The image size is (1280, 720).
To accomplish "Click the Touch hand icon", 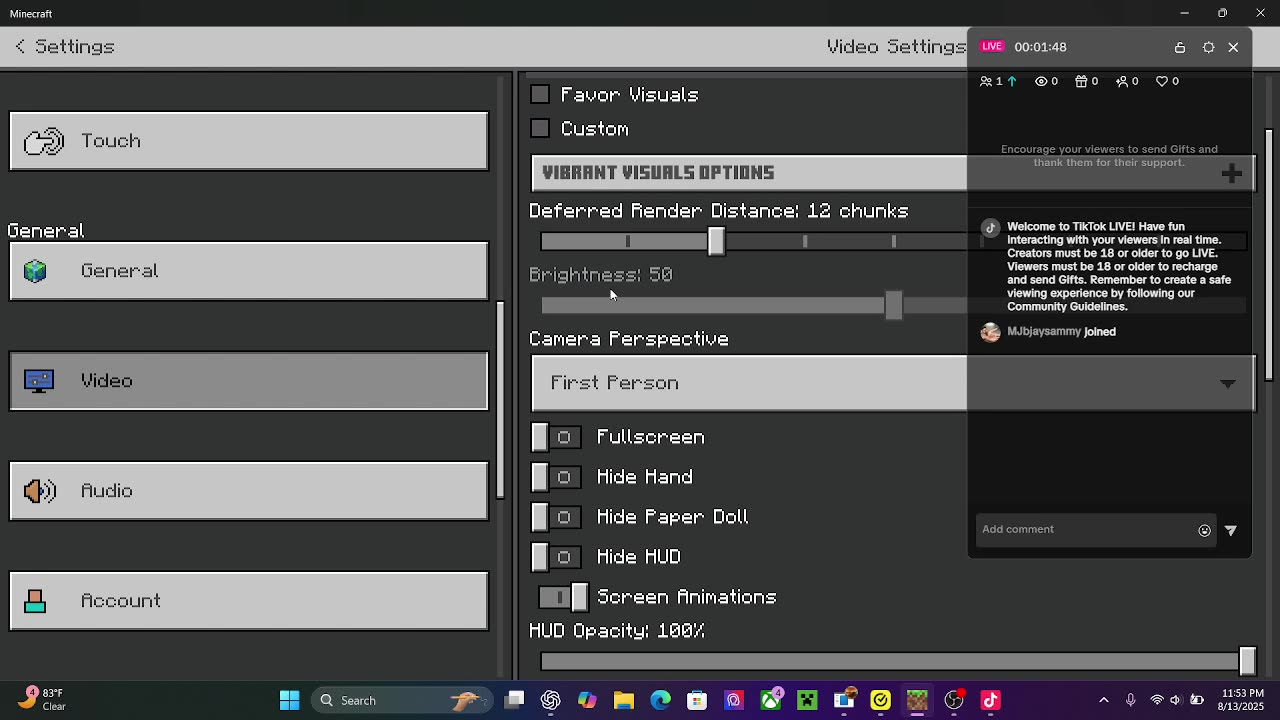I will [x=44, y=141].
